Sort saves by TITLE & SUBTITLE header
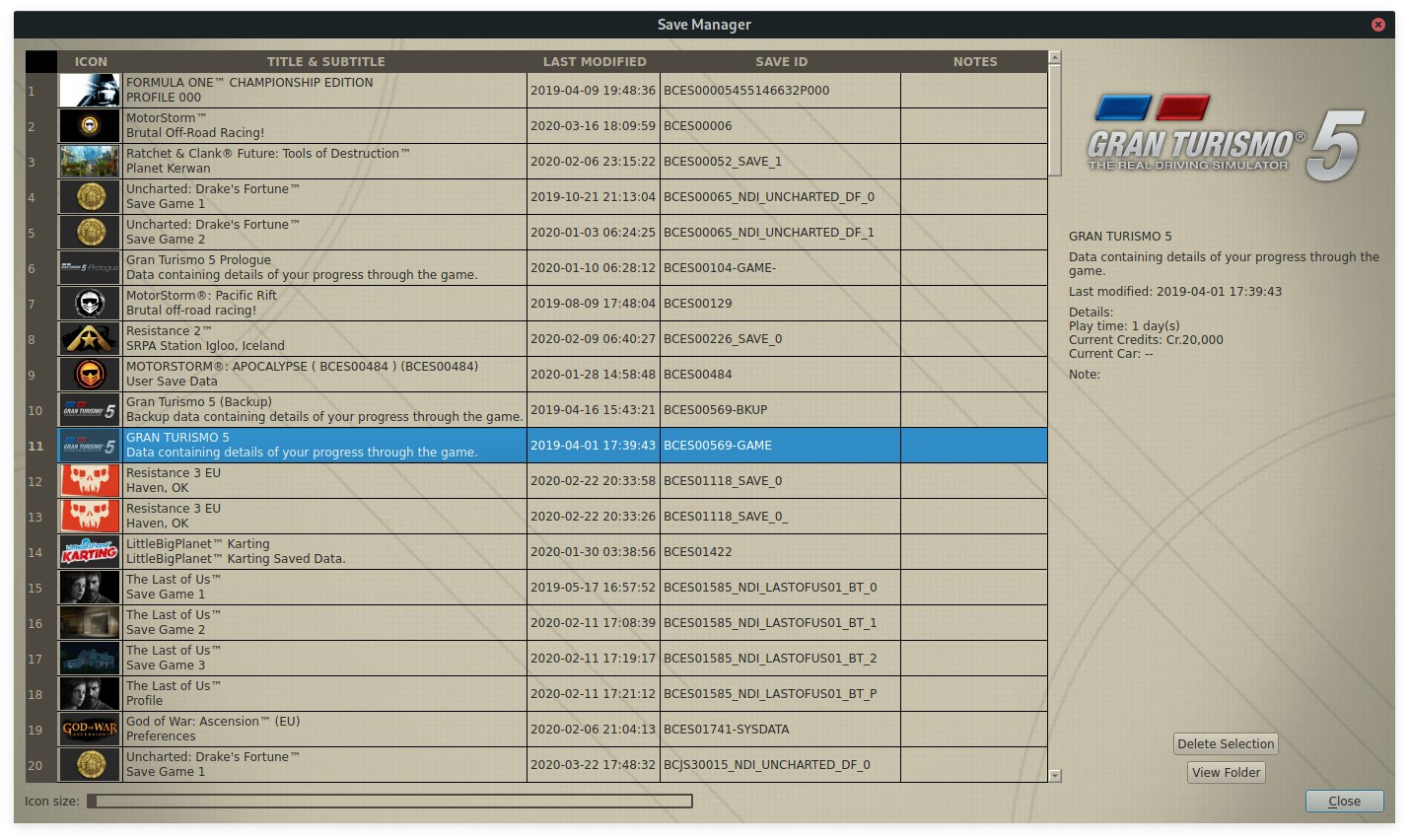The image size is (1409, 840). coord(325,61)
